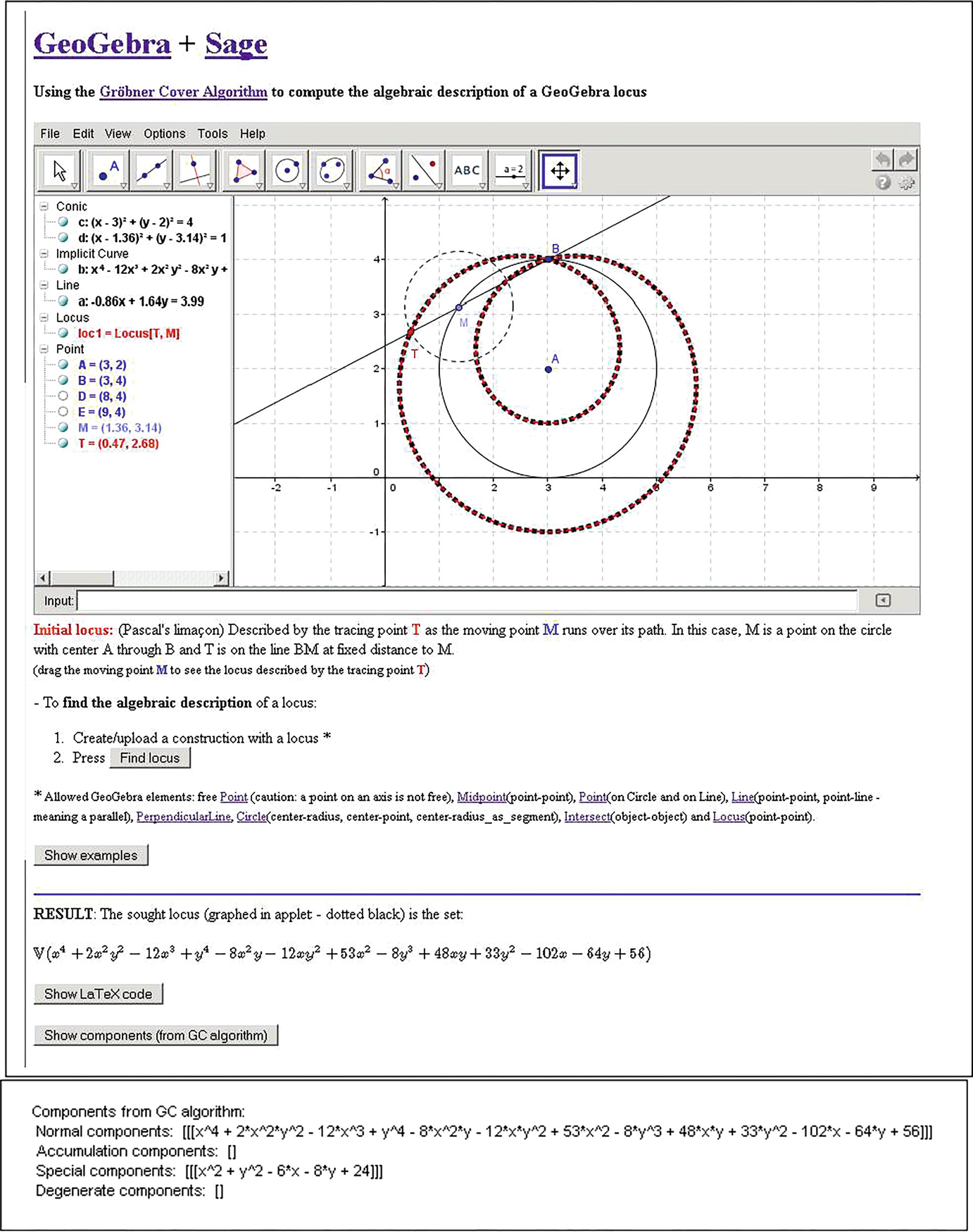This screenshot has height=1232, width=973.
Task: Open the Tools menu
Action: coord(213,134)
